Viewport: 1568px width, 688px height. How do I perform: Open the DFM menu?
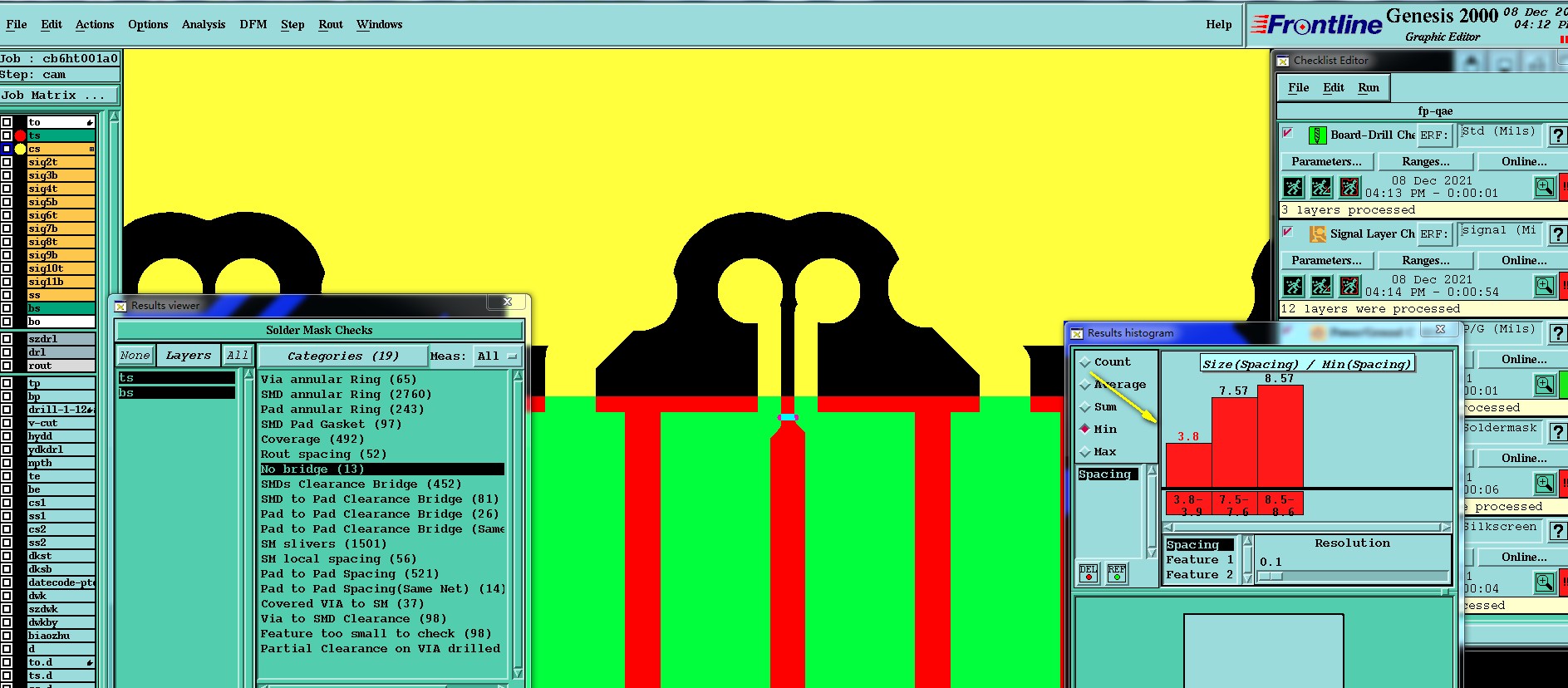(253, 25)
